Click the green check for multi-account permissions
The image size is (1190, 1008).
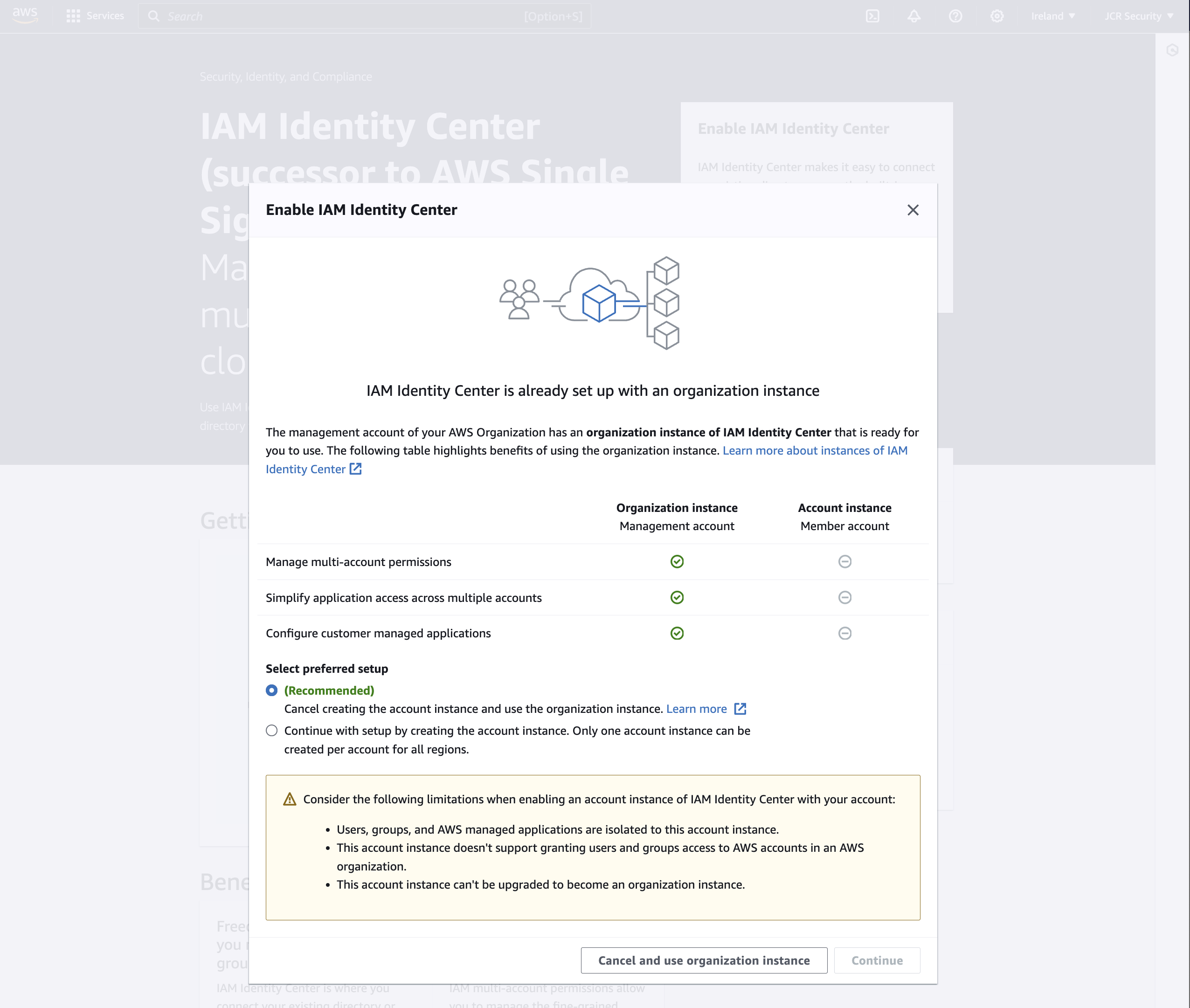click(677, 562)
